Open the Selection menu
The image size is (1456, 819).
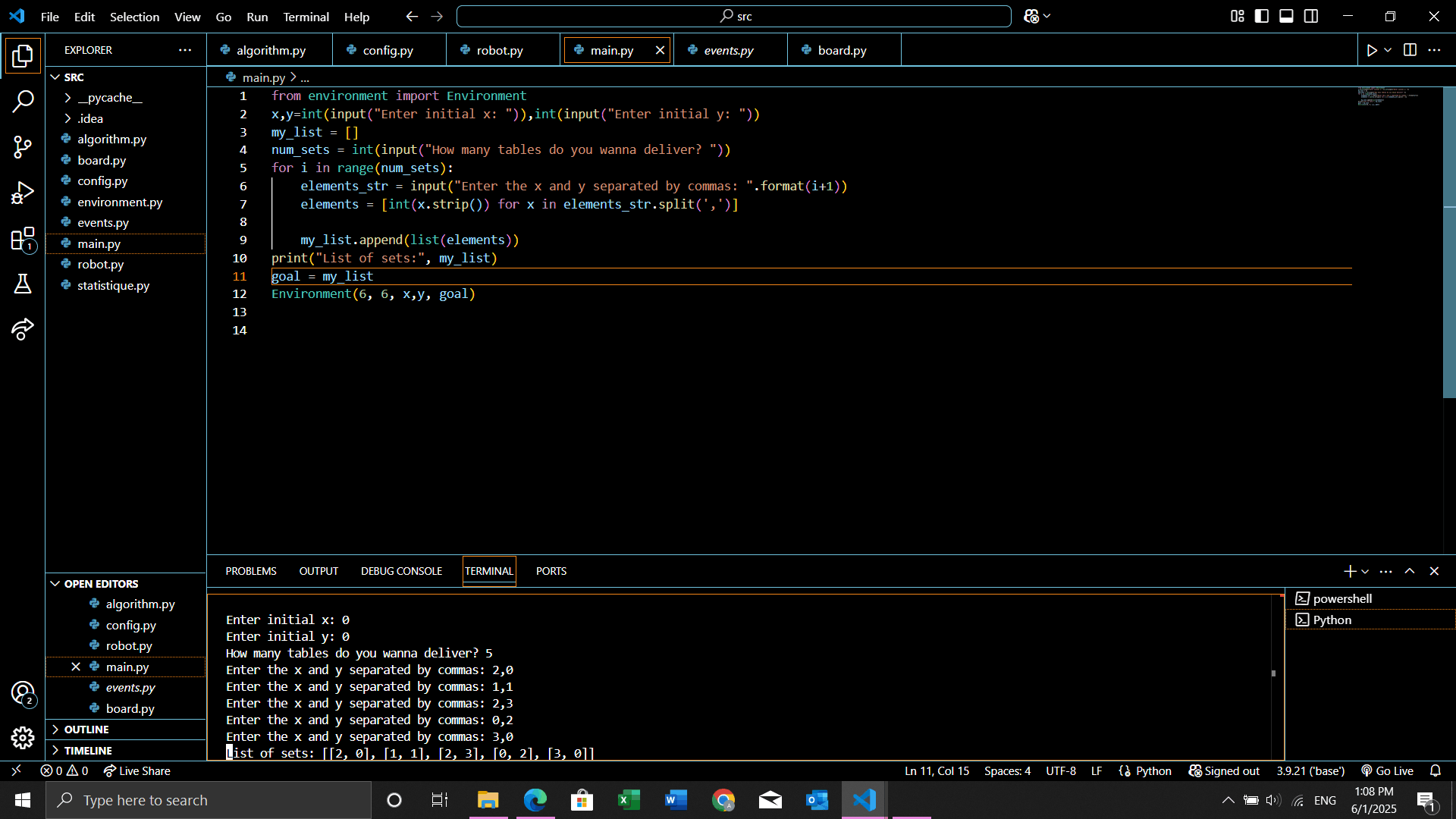(x=134, y=17)
